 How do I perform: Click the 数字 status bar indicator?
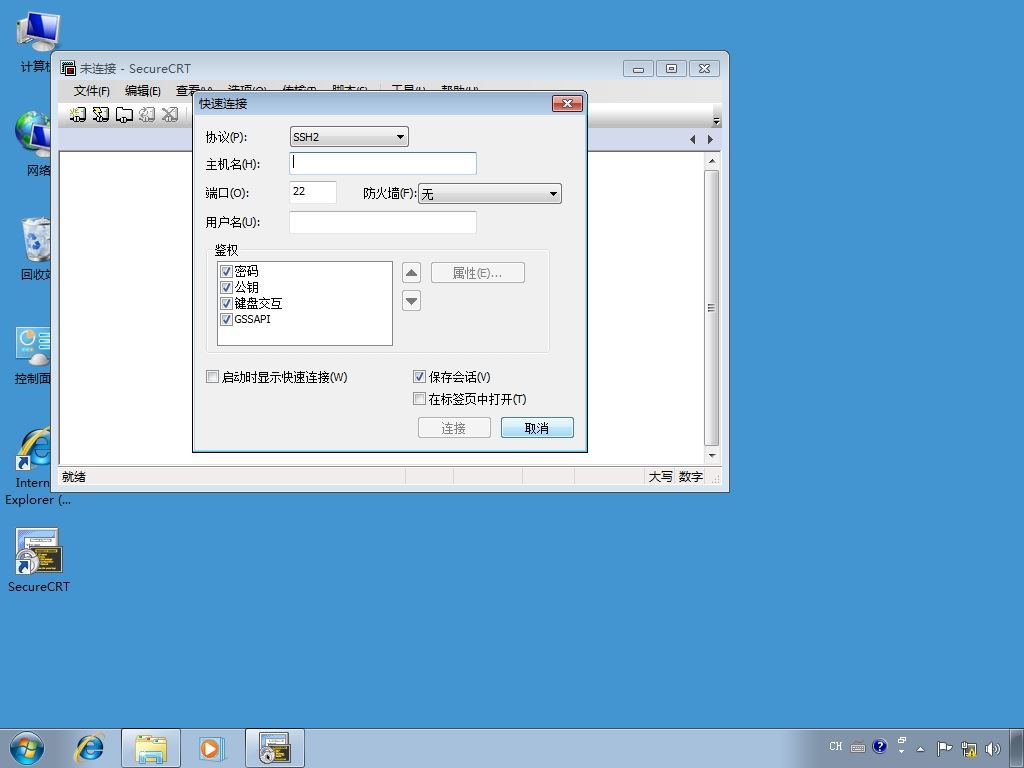pyautogui.click(x=690, y=477)
